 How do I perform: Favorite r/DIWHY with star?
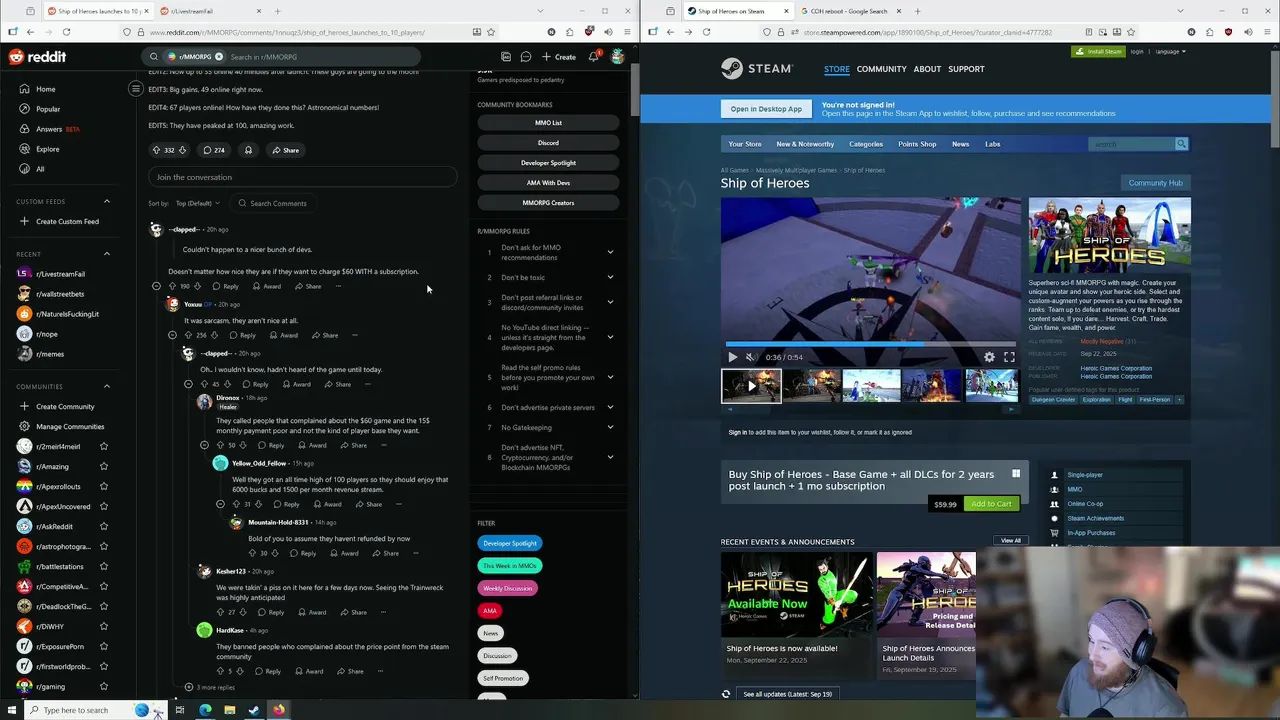[x=104, y=626]
